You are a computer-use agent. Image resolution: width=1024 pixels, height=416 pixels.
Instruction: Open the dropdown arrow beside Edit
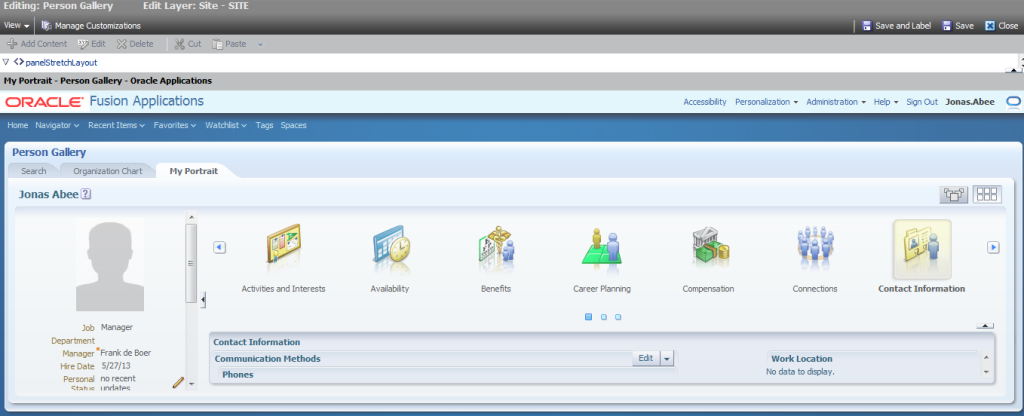click(667, 358)
